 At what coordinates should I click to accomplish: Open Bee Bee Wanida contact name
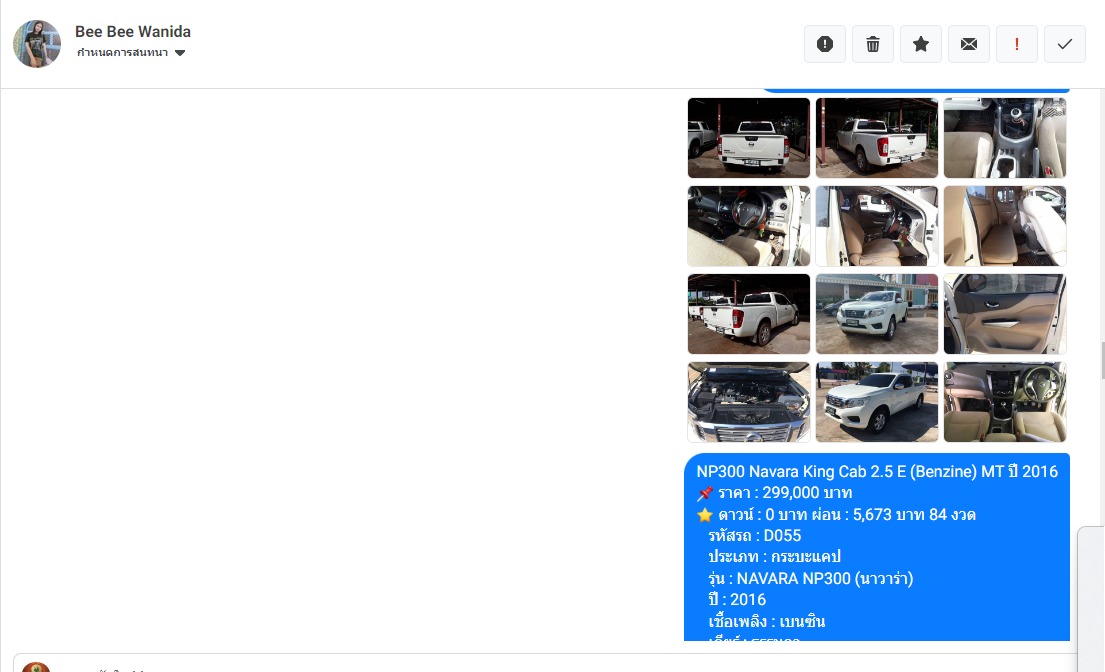coord(132,32)
